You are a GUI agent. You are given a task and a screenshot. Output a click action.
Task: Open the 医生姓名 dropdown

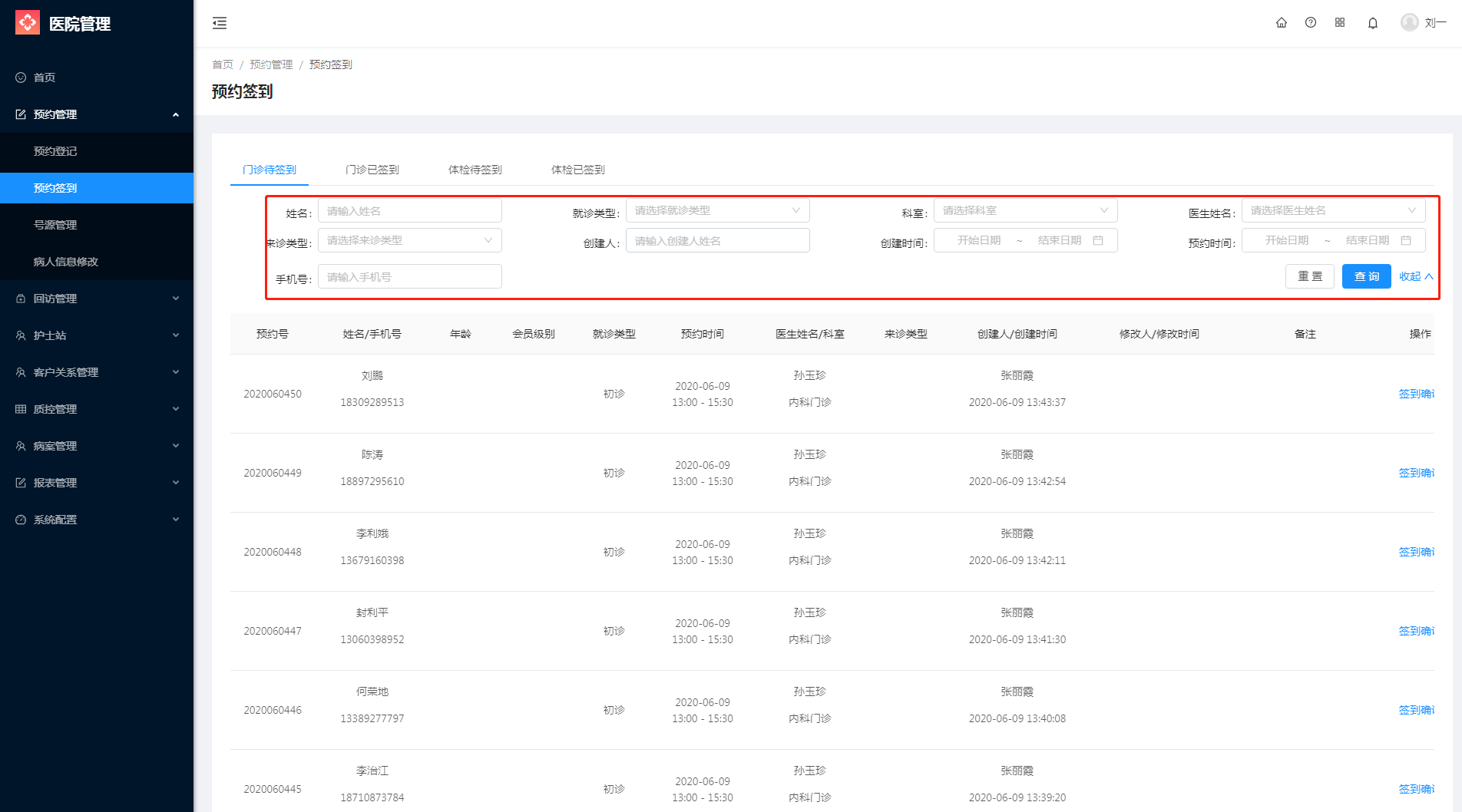click(x=1333, y=210)
